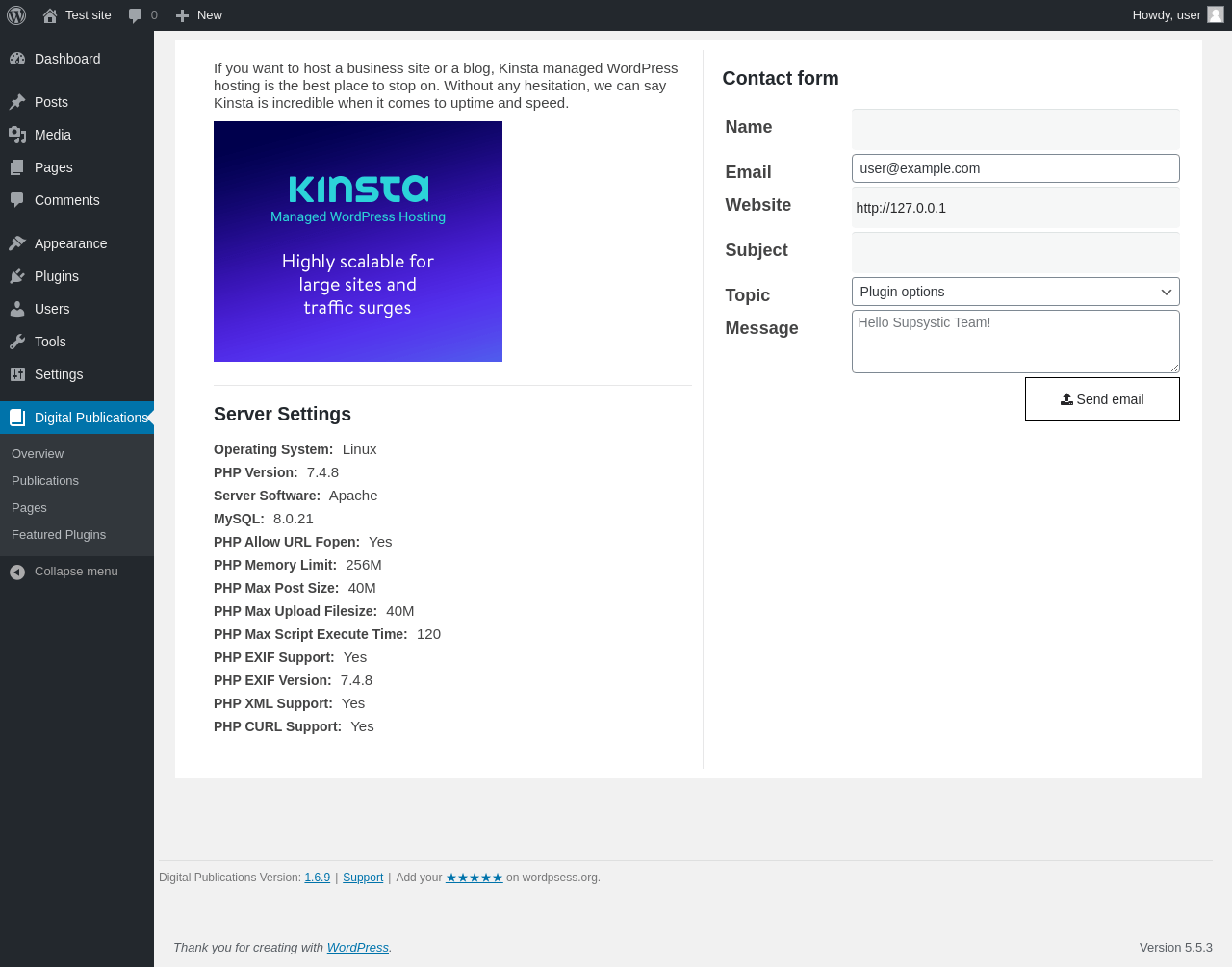The width and height of the screenshot is (1232, 967).
Task: Open Users menu item
Action: pyautogui.click(x=77, y=309)
